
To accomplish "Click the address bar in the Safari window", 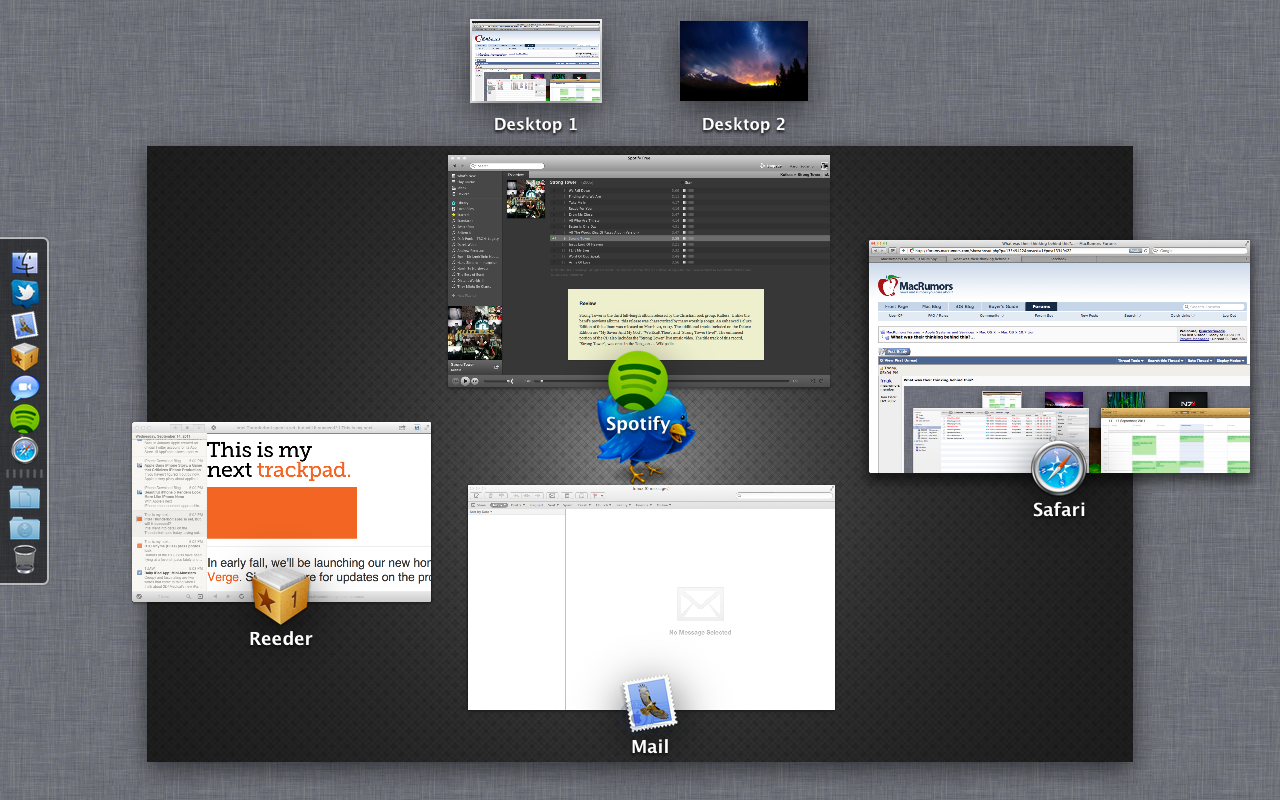I will click(1023, 250).
